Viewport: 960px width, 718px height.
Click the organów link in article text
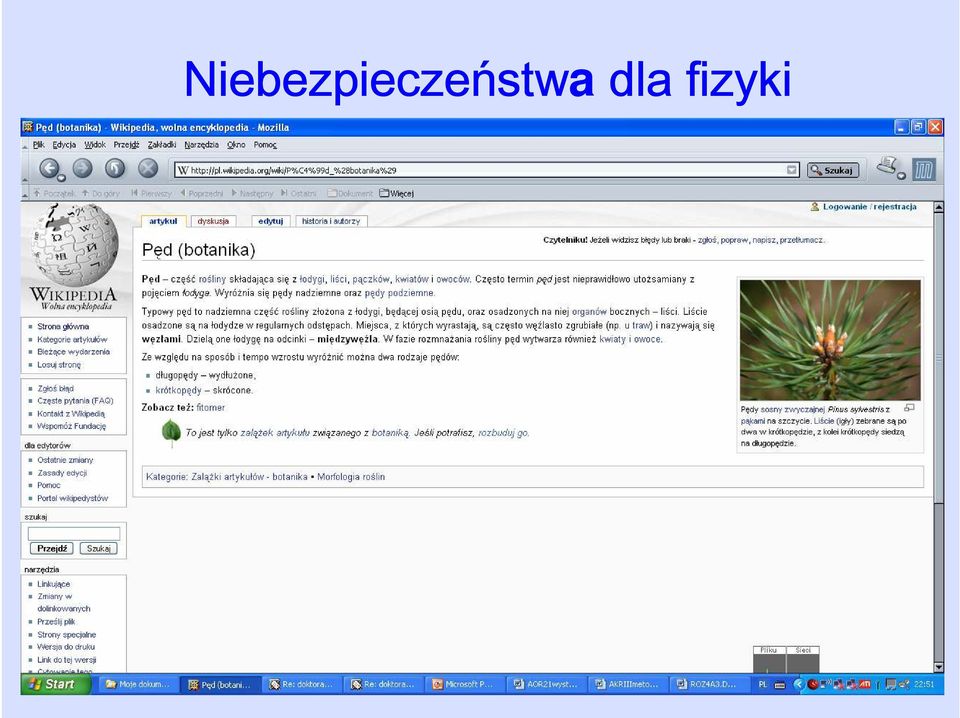pyautogui.click(x=589, y=311)
